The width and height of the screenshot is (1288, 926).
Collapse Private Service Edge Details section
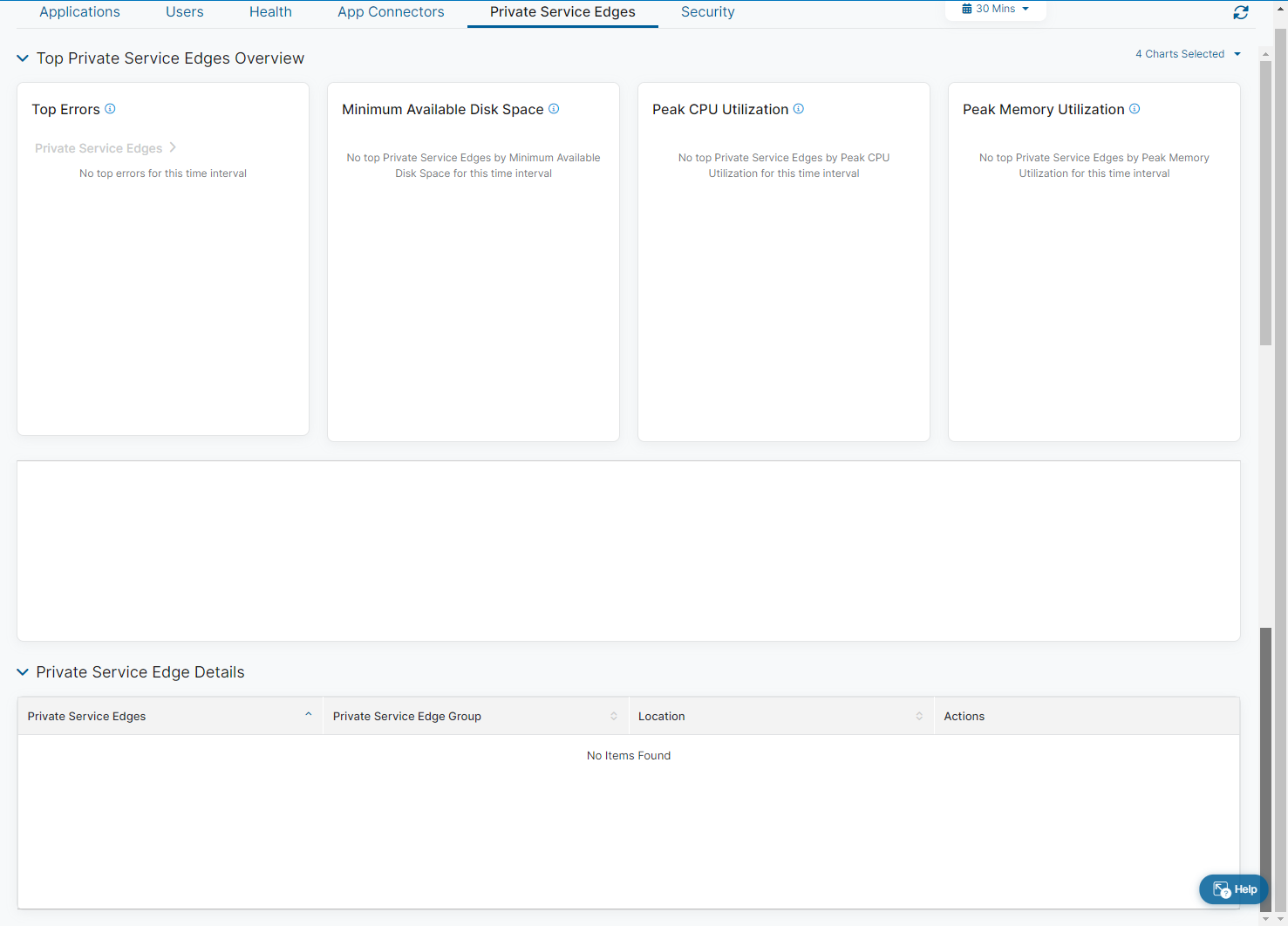point(23,672)
